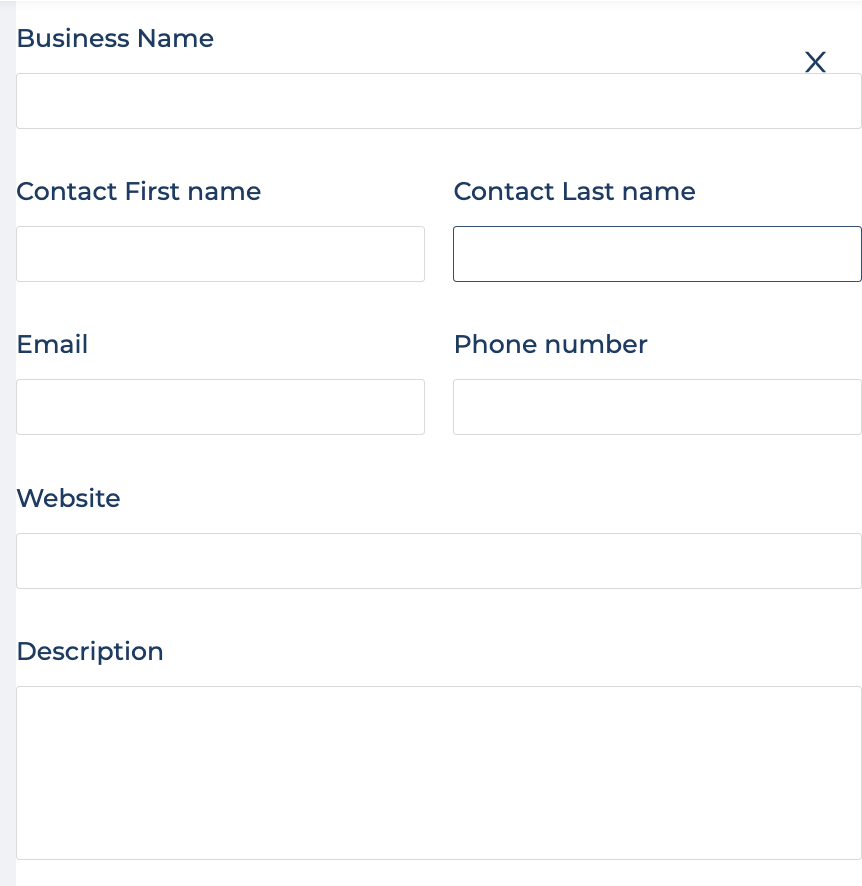Select the highlighted last name text box
This screenshot has width=862, height=886.
point(658,254)
